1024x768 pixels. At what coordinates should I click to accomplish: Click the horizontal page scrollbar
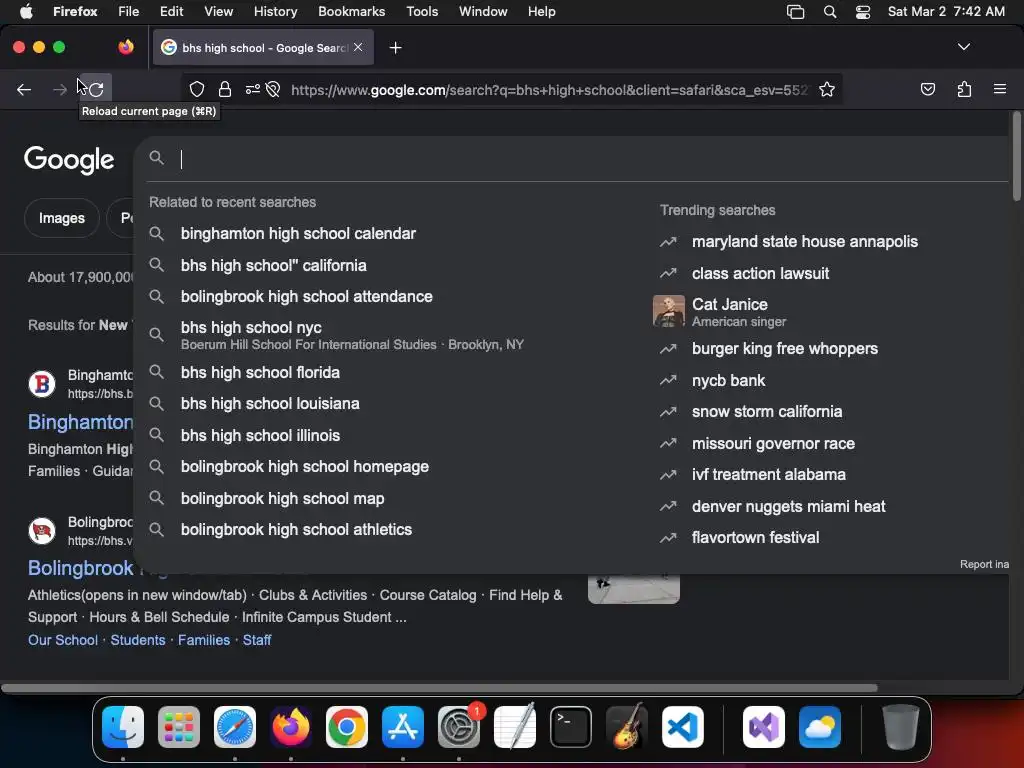[439, 688]
